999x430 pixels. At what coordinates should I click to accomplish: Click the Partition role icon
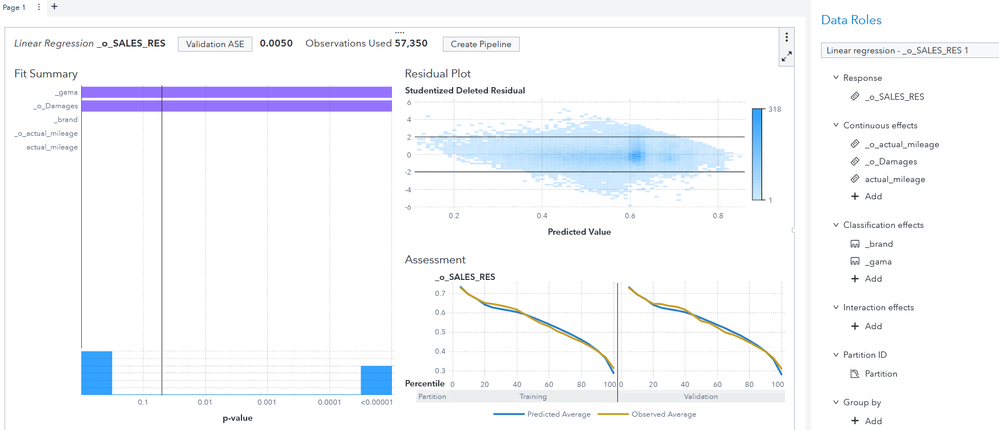click(x=855, y=374)
